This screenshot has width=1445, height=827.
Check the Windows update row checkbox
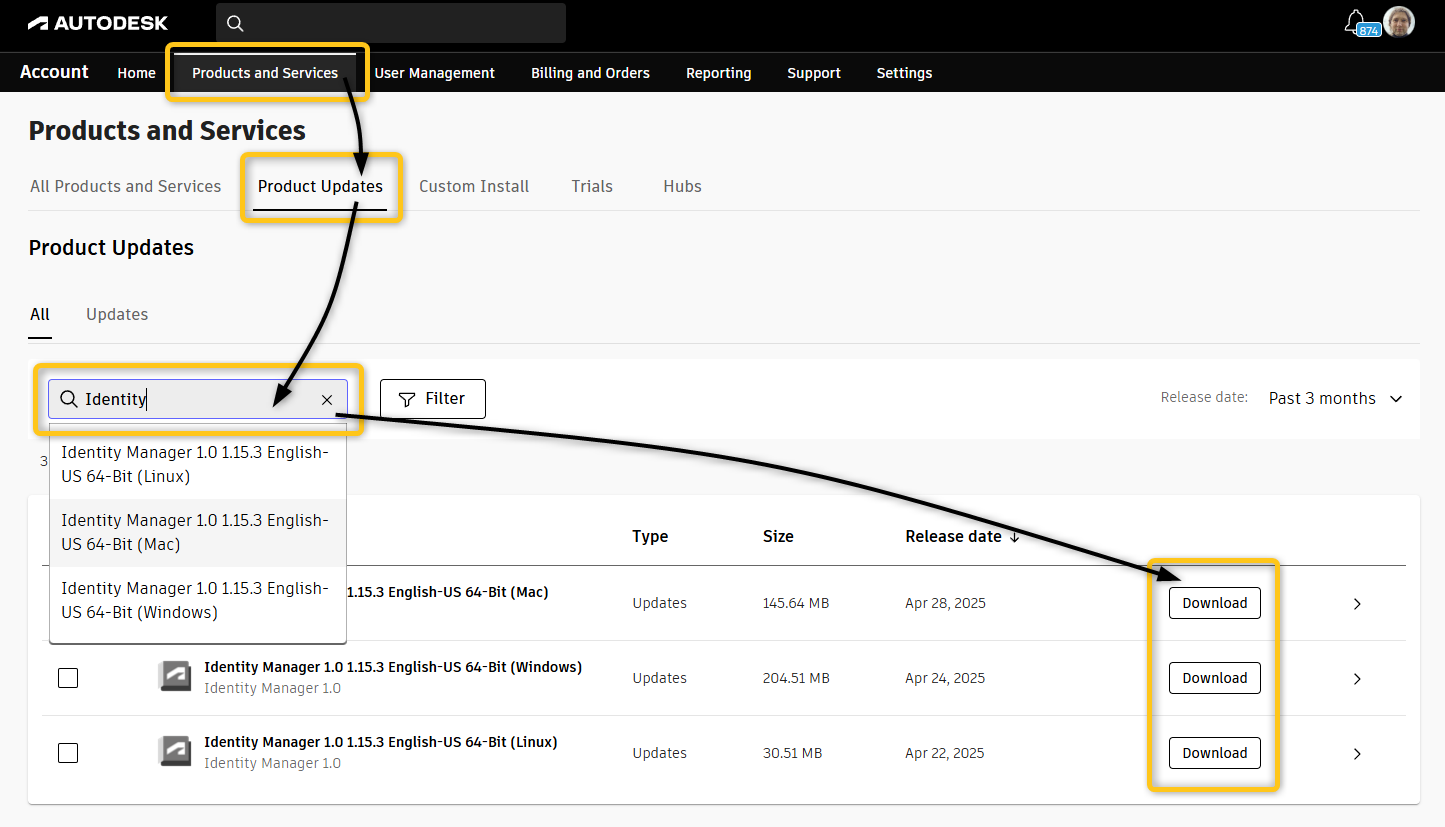coord(67,677)
